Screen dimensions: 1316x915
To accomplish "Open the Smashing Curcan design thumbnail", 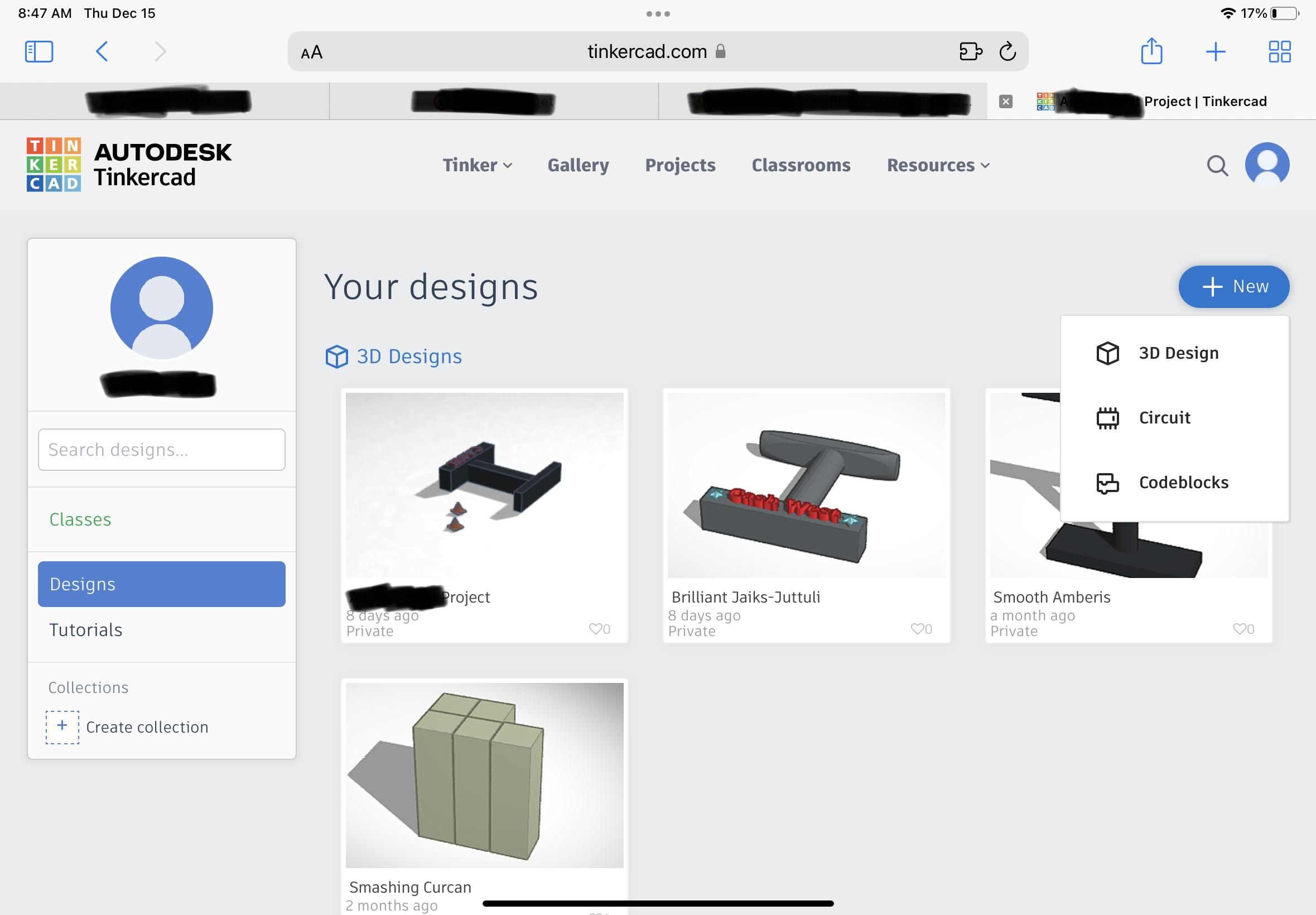I will point(484,775).
